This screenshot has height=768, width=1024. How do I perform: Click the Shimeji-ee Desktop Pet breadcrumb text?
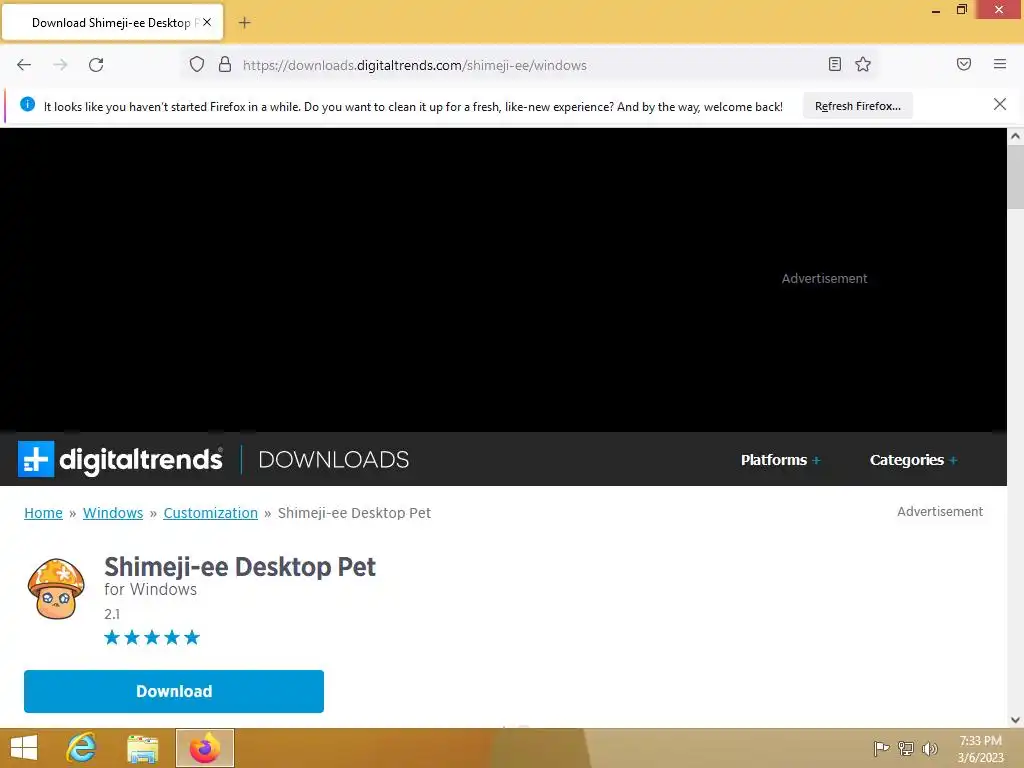click(354, 513)
